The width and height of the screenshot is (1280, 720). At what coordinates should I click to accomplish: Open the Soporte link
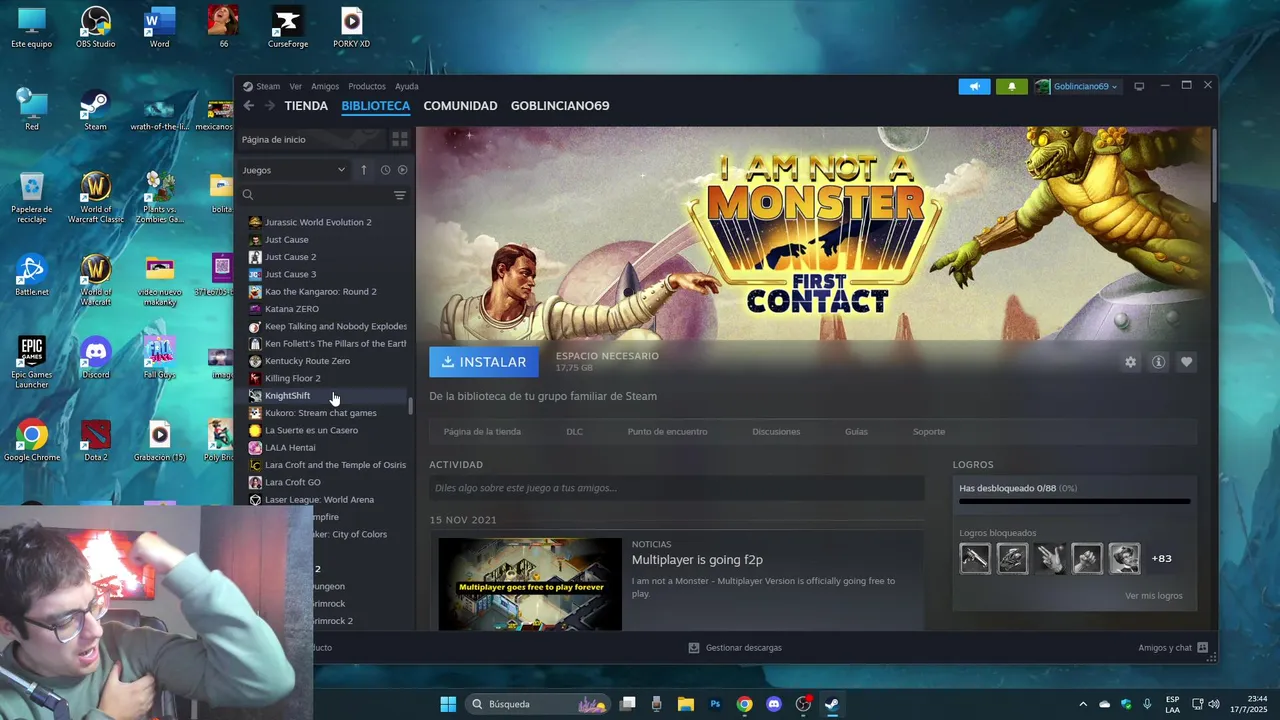click(929, 432)
